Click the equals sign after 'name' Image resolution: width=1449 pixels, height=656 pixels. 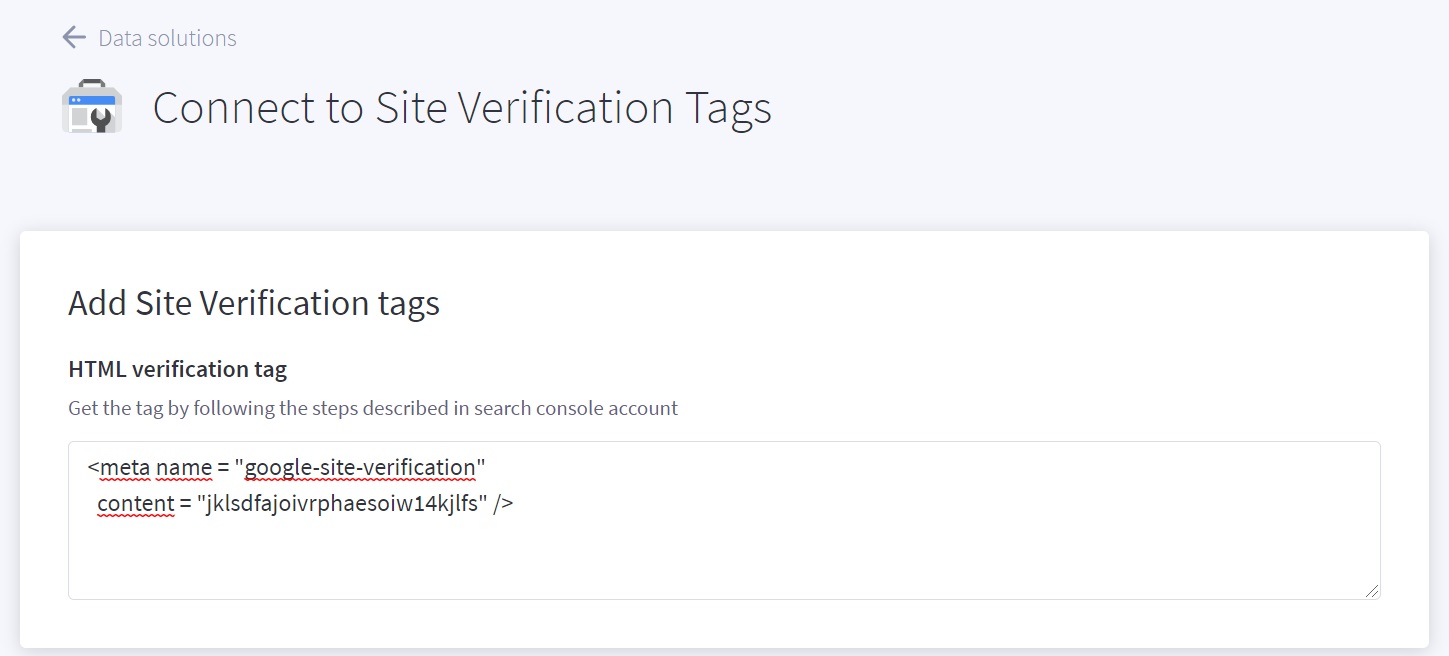222,468
